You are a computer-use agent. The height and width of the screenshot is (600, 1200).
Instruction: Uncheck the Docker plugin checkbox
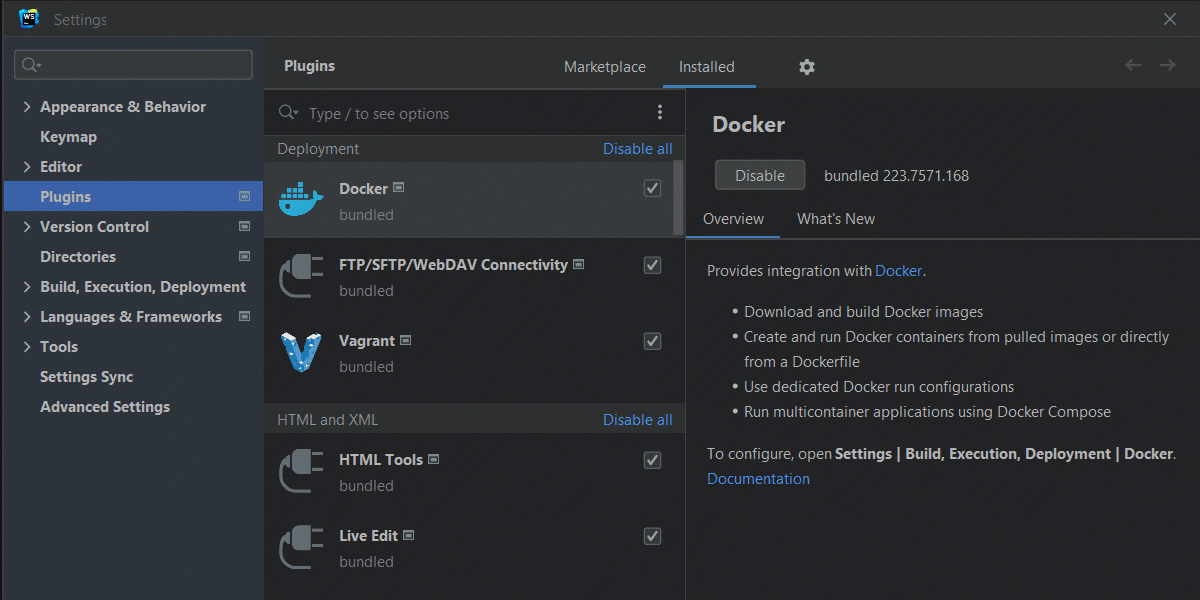click(x=652, y=188)
